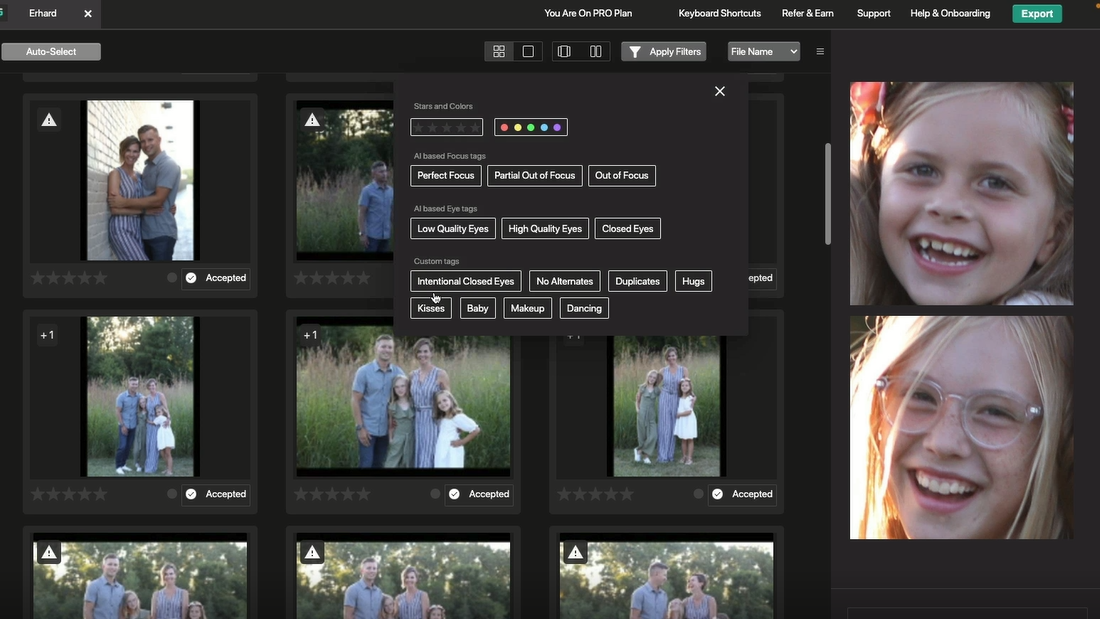This screenshot has height=619, width=1100.
Task: Select the Erhard project tab
Action: (x=43, y=13)
